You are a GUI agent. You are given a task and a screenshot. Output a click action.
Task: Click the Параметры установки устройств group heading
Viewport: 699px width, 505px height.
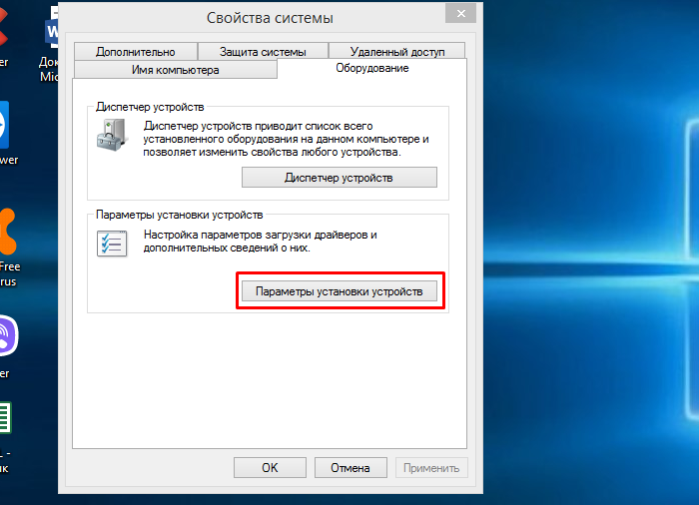click(180, 215)
